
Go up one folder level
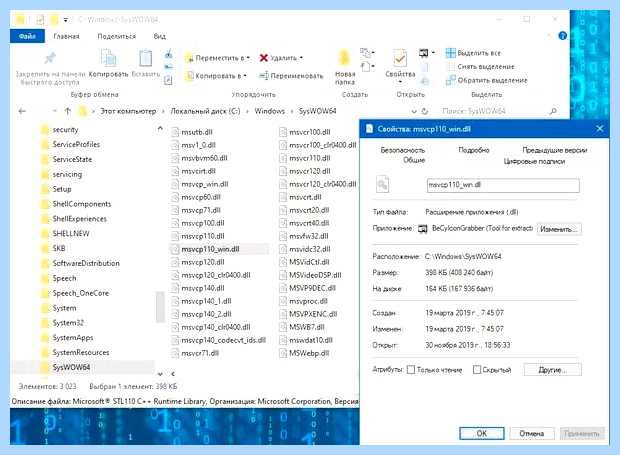coord(68,111)
